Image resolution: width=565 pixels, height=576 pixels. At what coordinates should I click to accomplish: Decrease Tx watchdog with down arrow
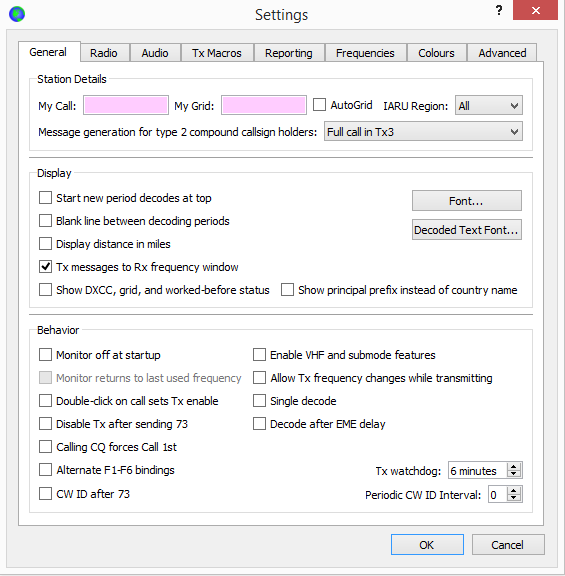tap(514, 474)
